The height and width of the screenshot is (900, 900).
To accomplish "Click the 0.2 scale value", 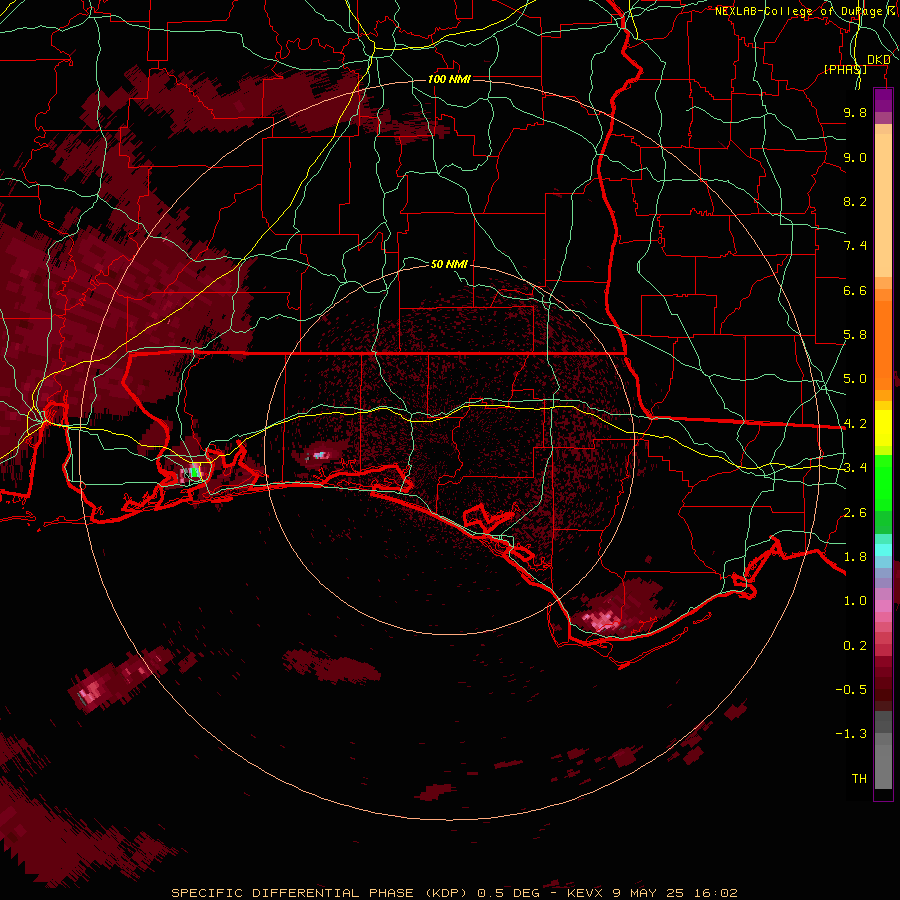I will point(855,646).
